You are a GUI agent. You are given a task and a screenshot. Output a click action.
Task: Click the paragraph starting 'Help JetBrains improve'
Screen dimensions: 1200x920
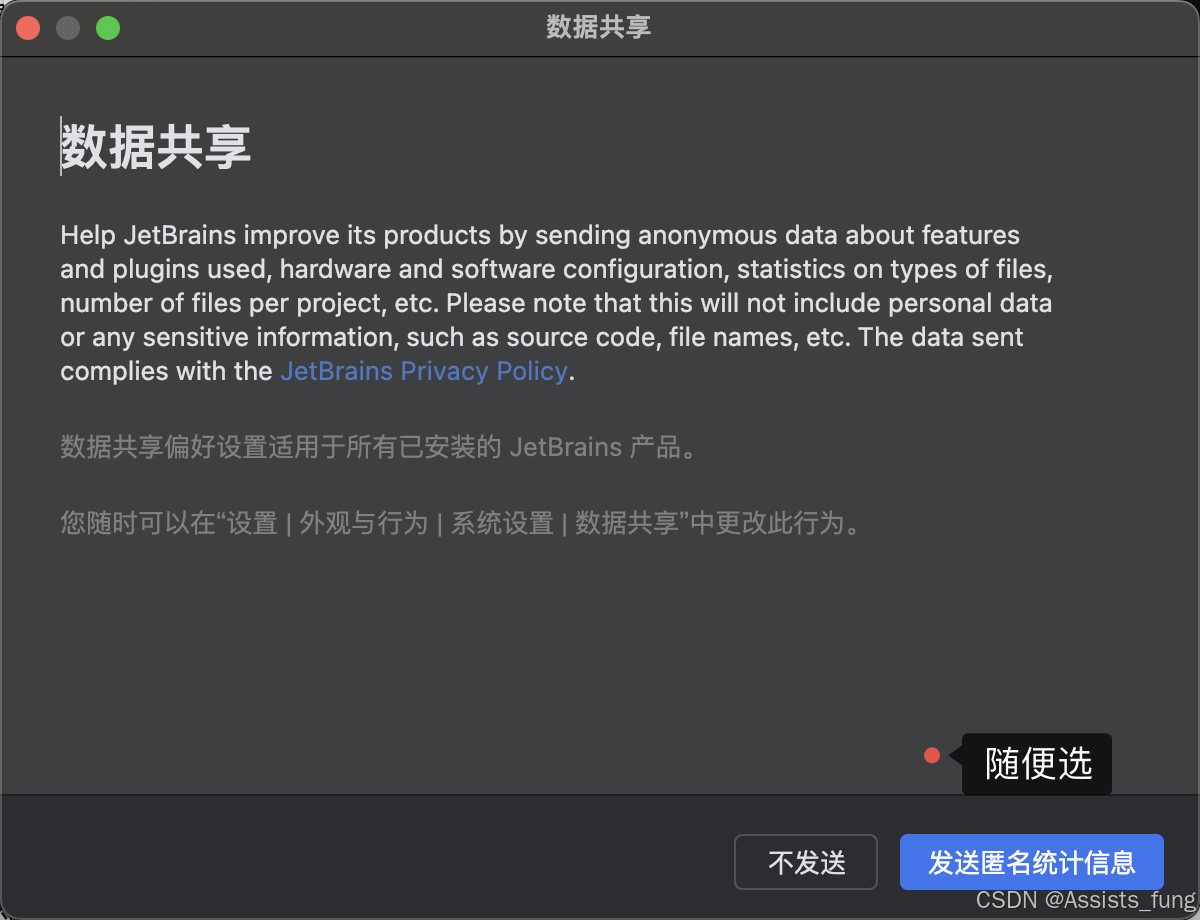[557, 303]
